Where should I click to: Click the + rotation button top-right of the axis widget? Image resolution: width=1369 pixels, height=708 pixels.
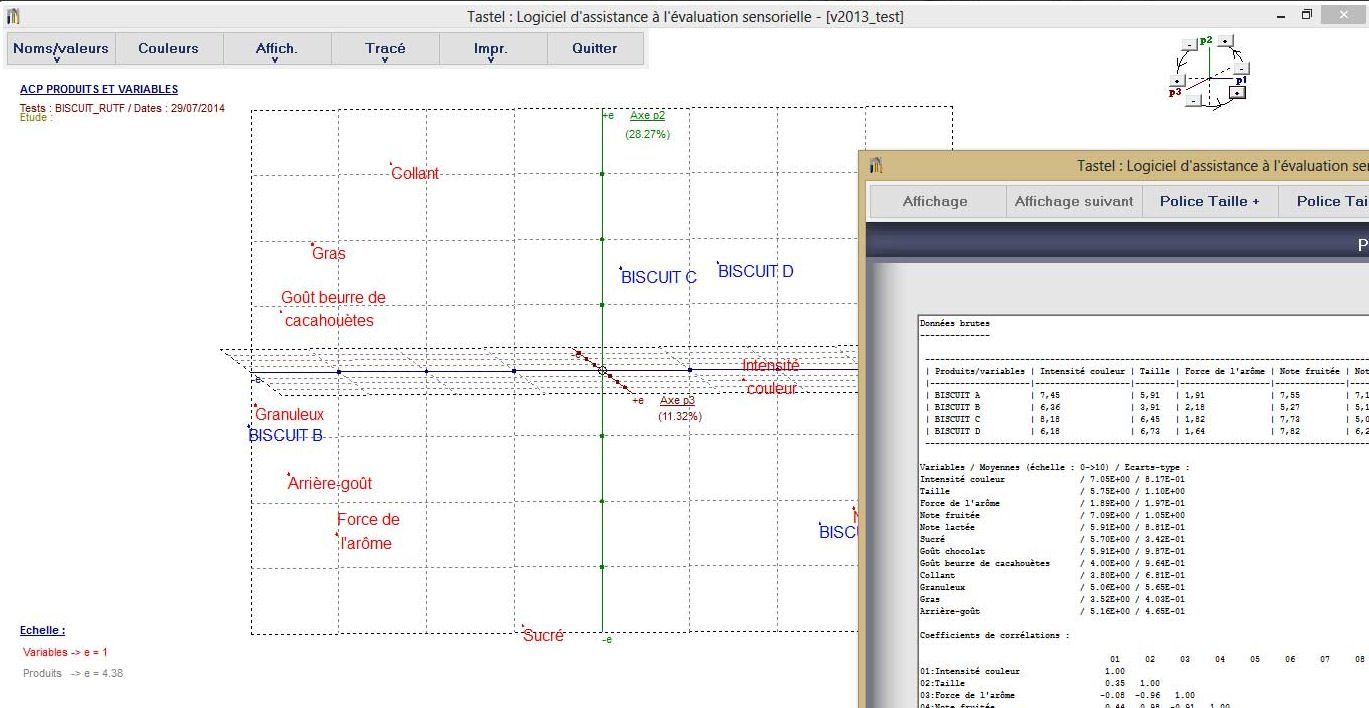click(x=1225, y=42)
